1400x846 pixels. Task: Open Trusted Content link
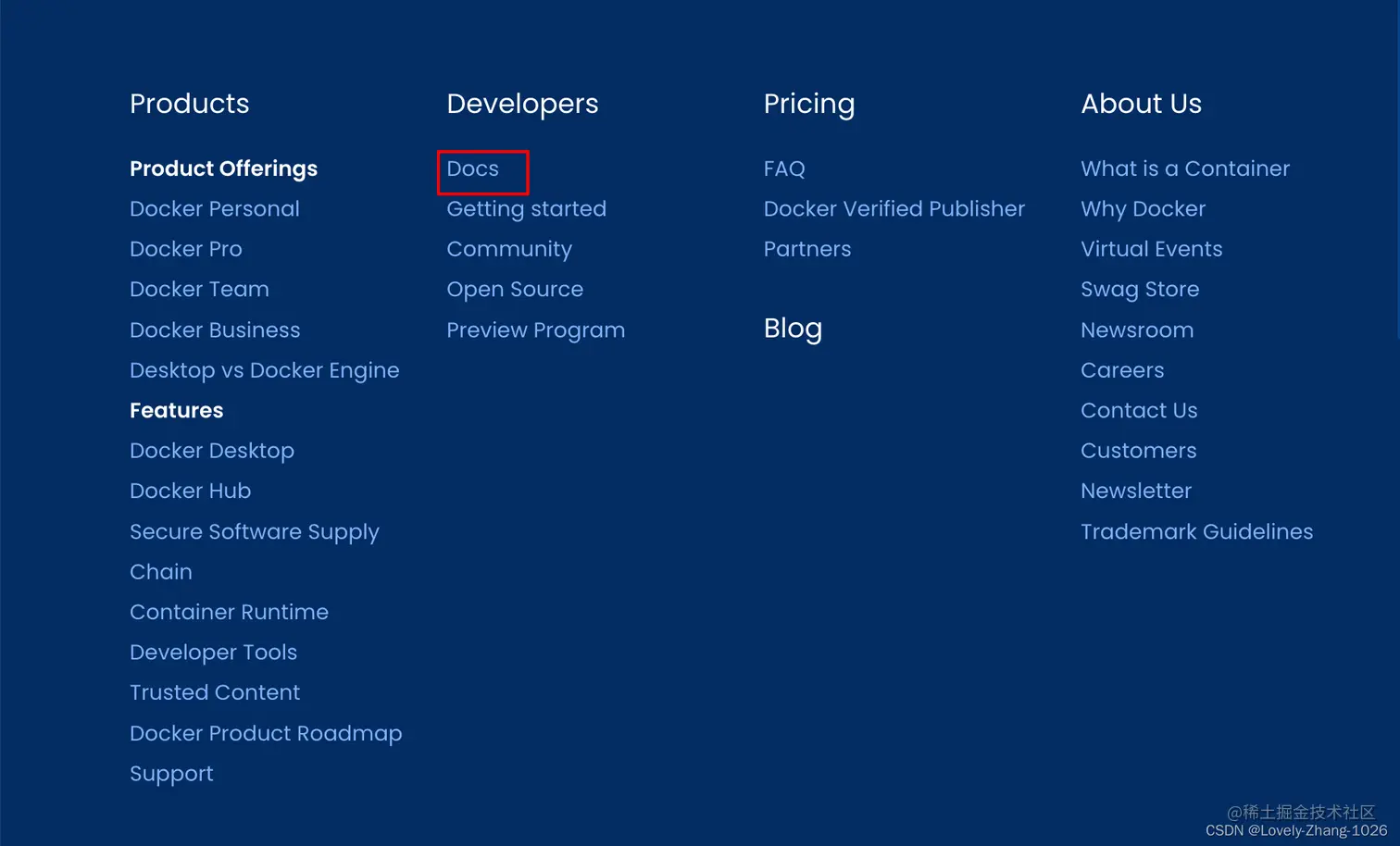(214, 692)
